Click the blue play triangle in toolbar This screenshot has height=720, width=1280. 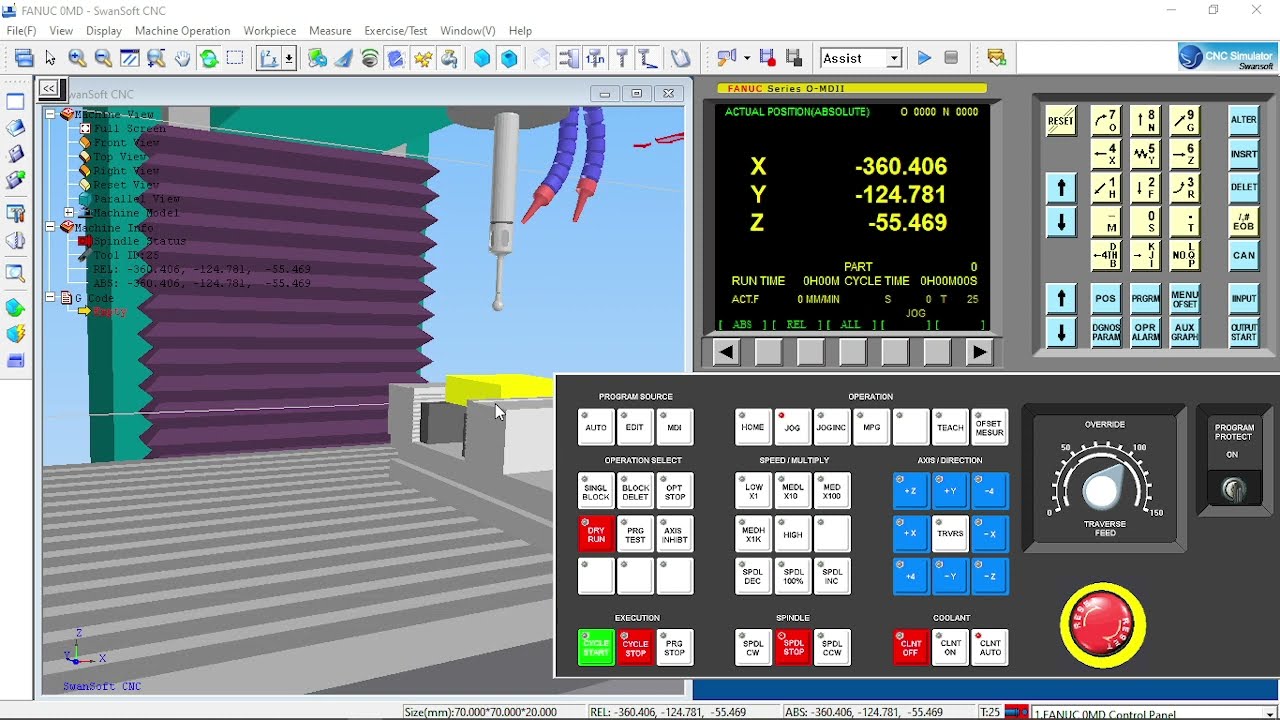click(x=924, y=58)
